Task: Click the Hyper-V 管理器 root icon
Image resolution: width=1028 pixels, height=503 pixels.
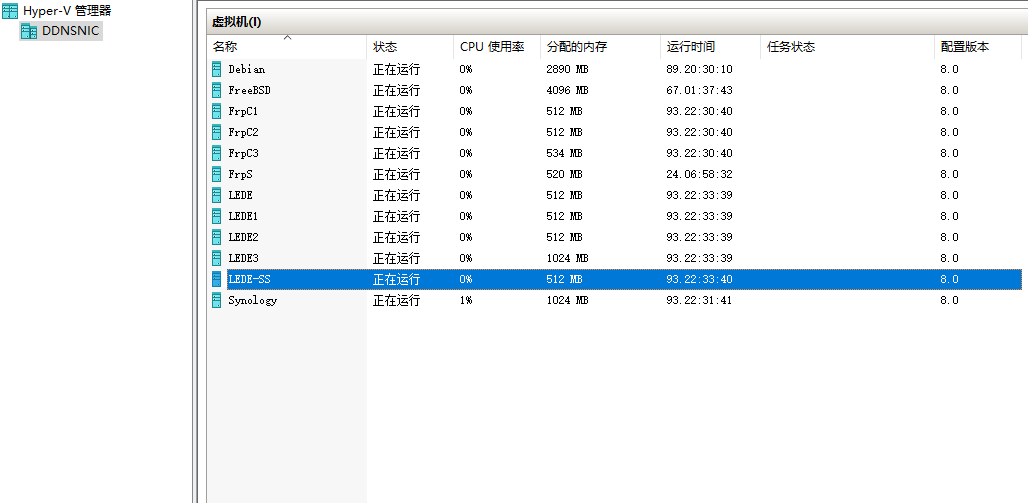Action: (x=10, y=10)
